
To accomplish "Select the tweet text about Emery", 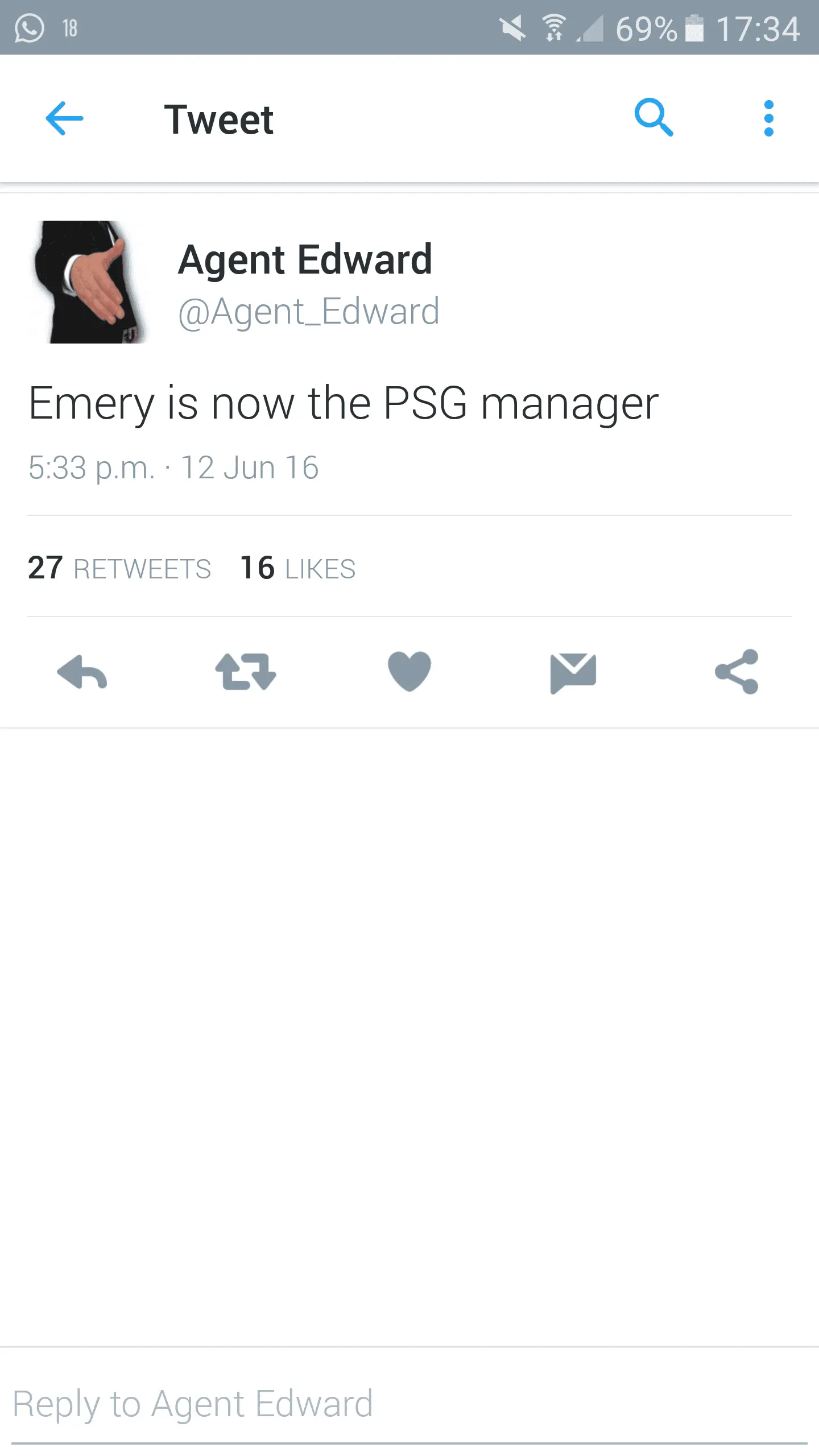I will [x=344, y=404].
